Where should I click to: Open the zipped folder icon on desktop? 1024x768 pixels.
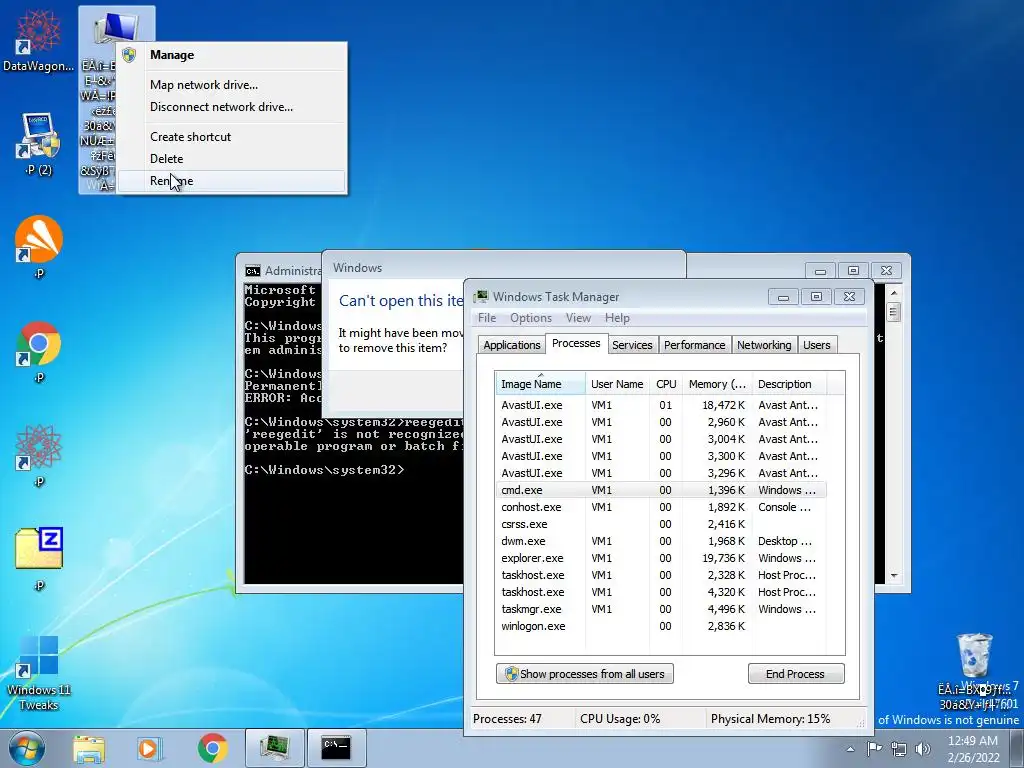click(39, 558)
